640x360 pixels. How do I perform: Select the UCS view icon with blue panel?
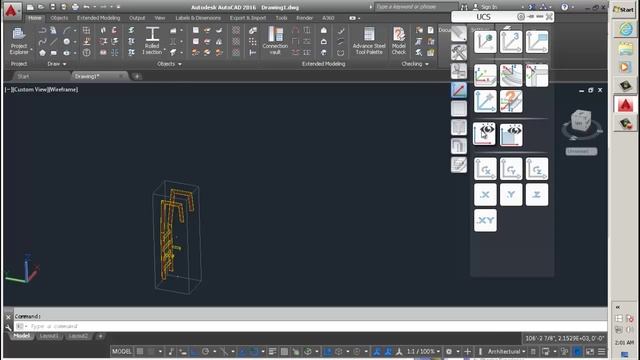point(537,42)
